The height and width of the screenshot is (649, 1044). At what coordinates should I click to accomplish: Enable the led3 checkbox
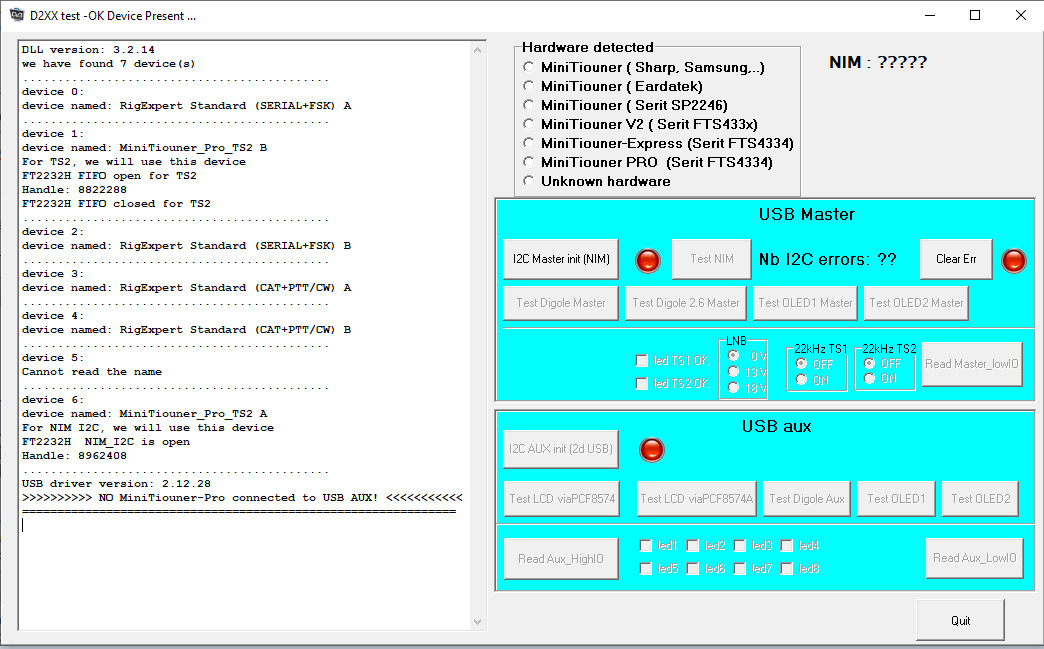click(x=739, y=546)
